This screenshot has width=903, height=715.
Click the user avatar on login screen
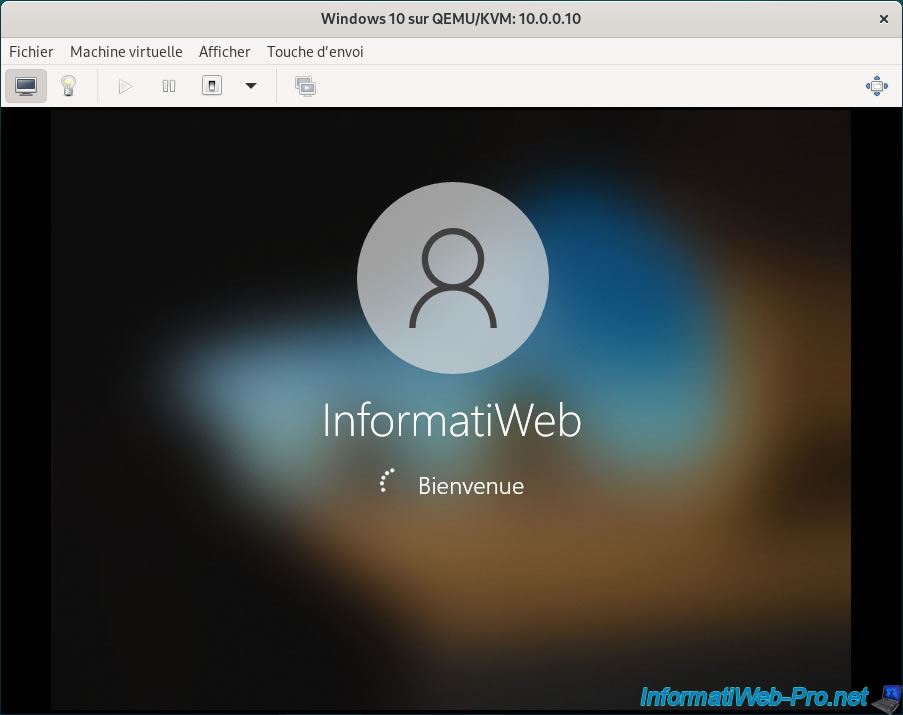pos(453,278)
